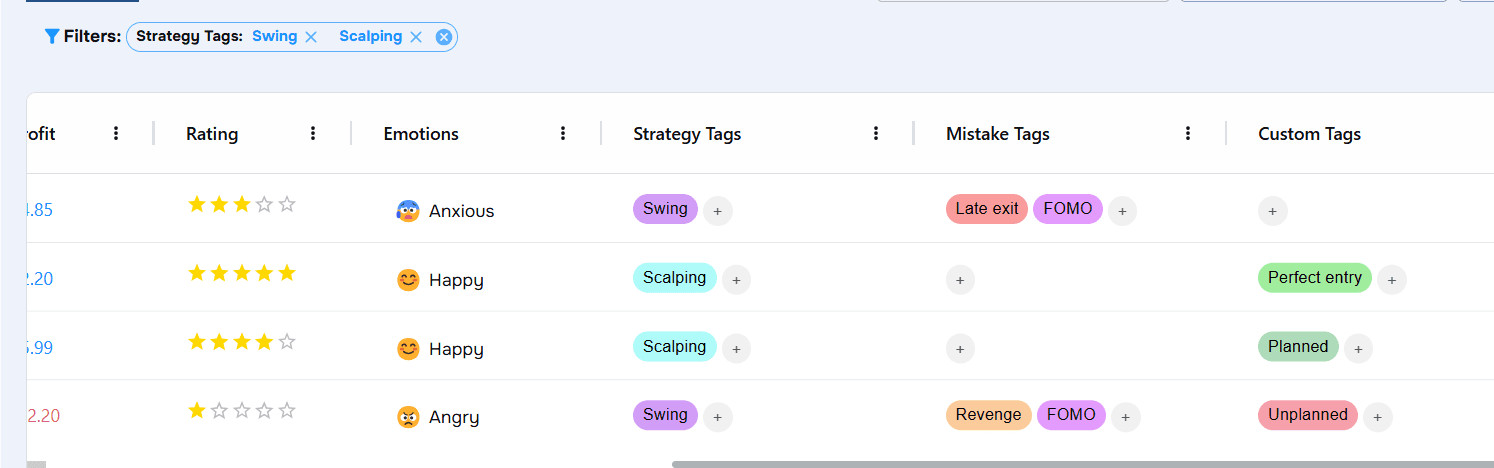Add strategy tag in Angry row

coord(718,417)
